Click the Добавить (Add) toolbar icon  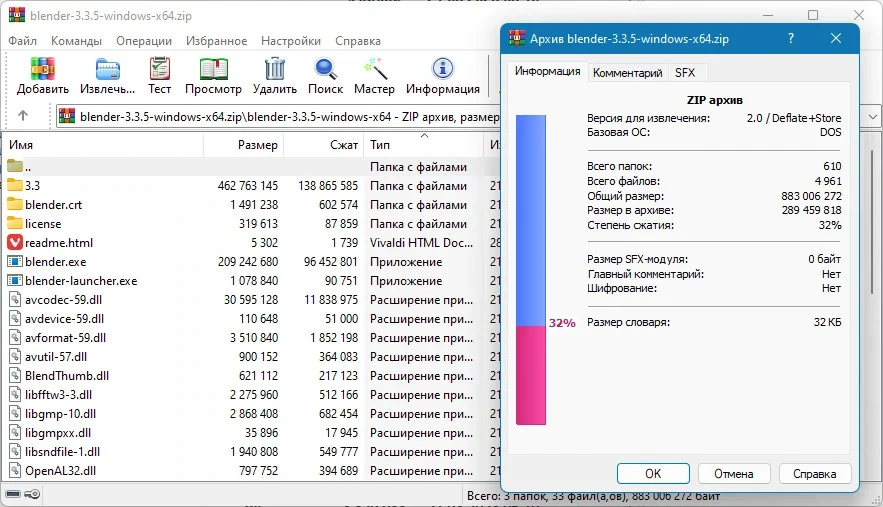click(43, 75)
